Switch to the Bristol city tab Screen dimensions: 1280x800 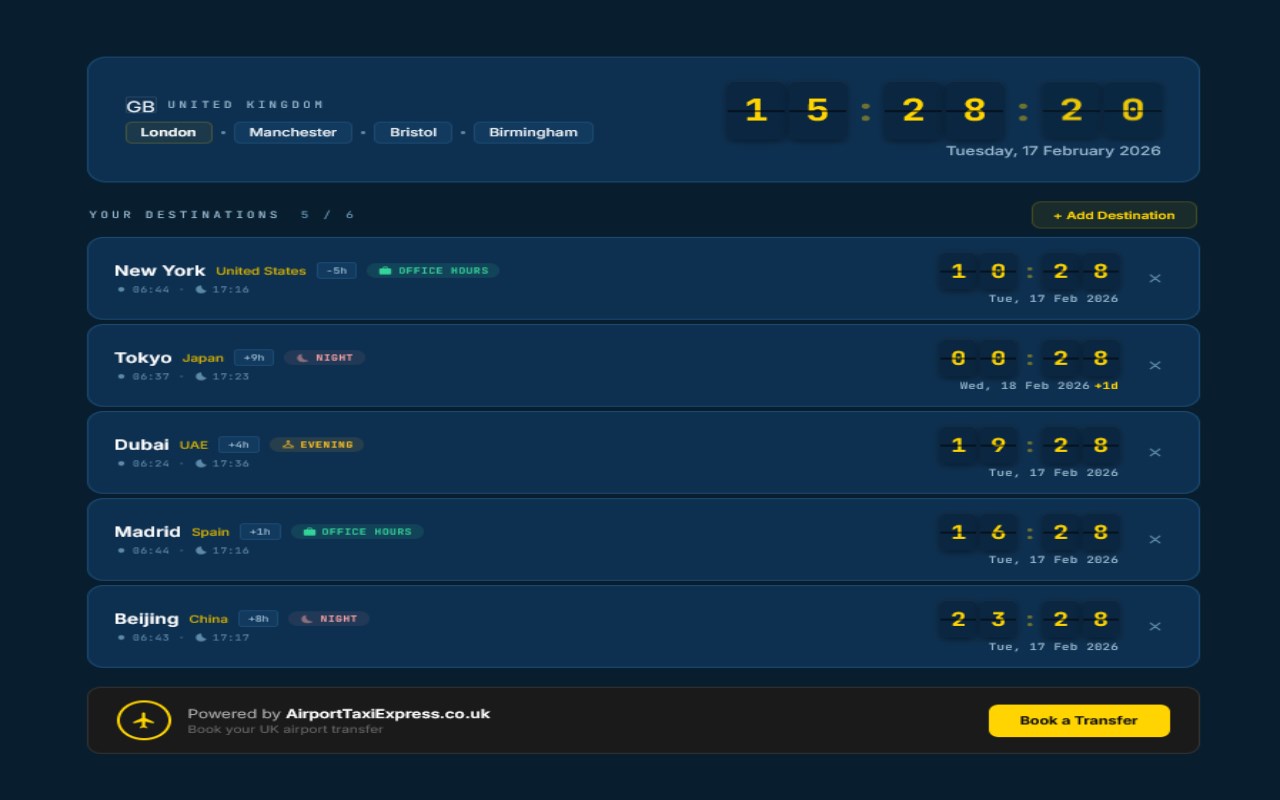pyautogui.click(x=413, y=132)
